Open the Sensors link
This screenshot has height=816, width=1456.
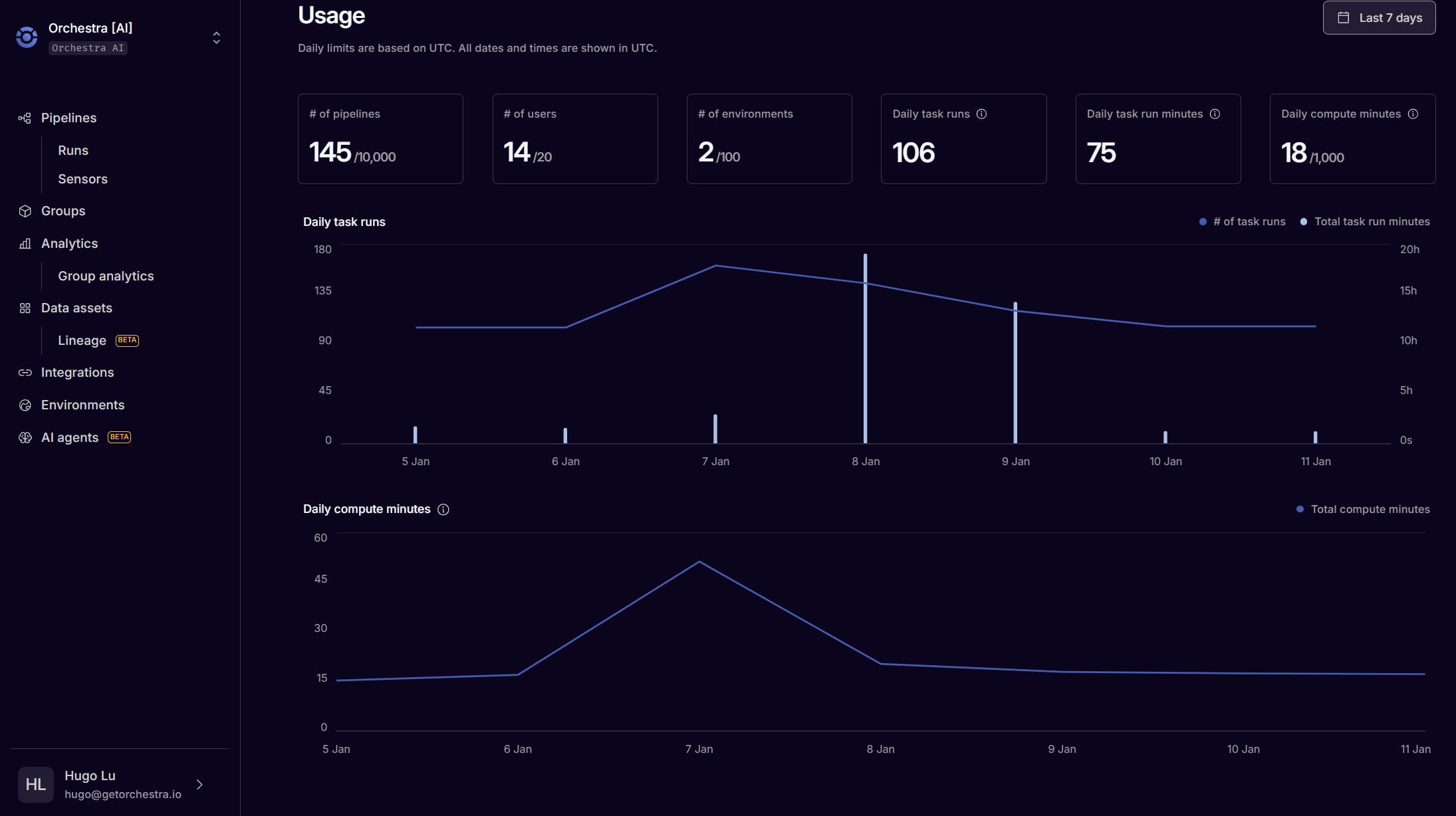(82, 179)
